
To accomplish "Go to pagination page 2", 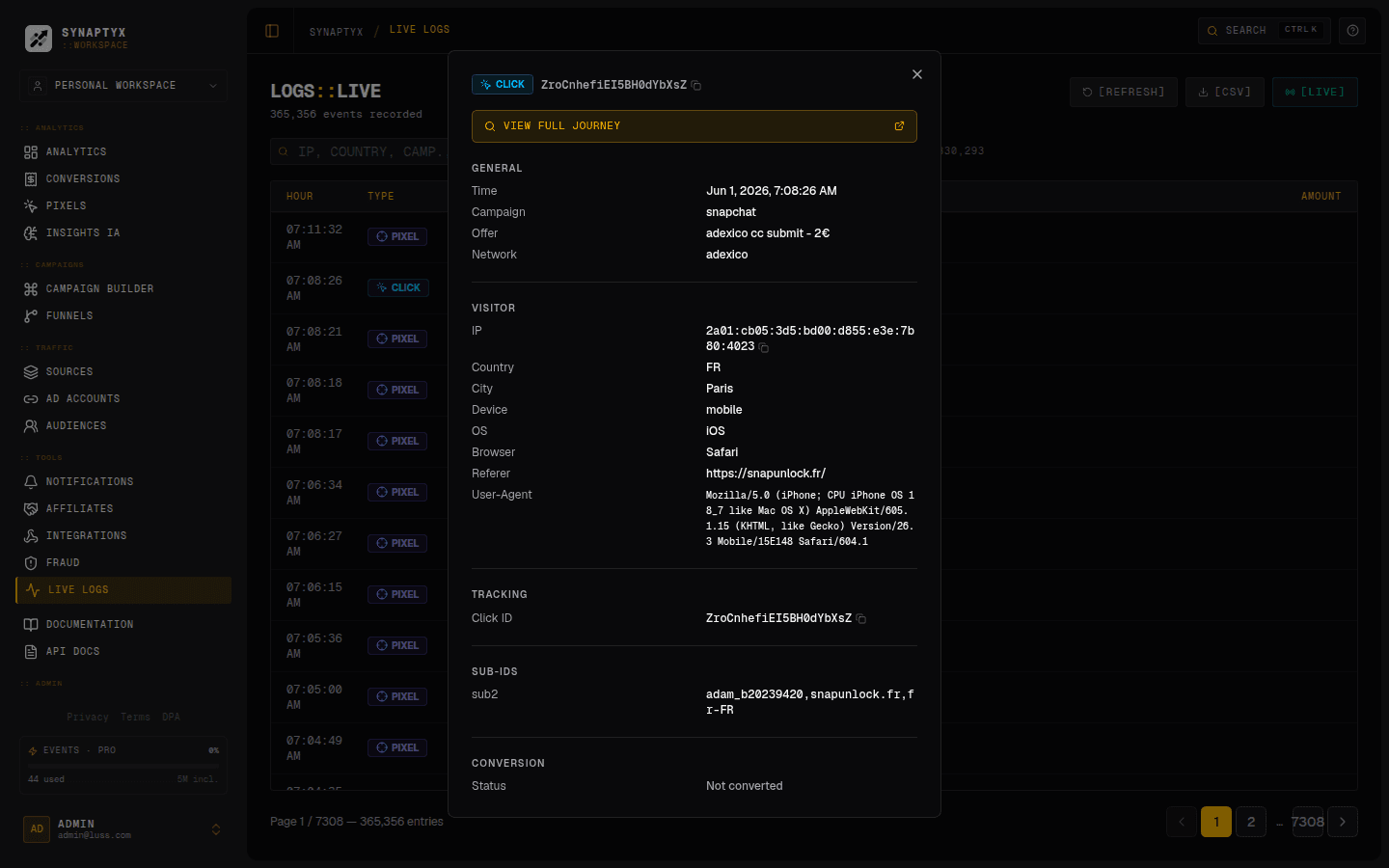I will [1251, 822].
